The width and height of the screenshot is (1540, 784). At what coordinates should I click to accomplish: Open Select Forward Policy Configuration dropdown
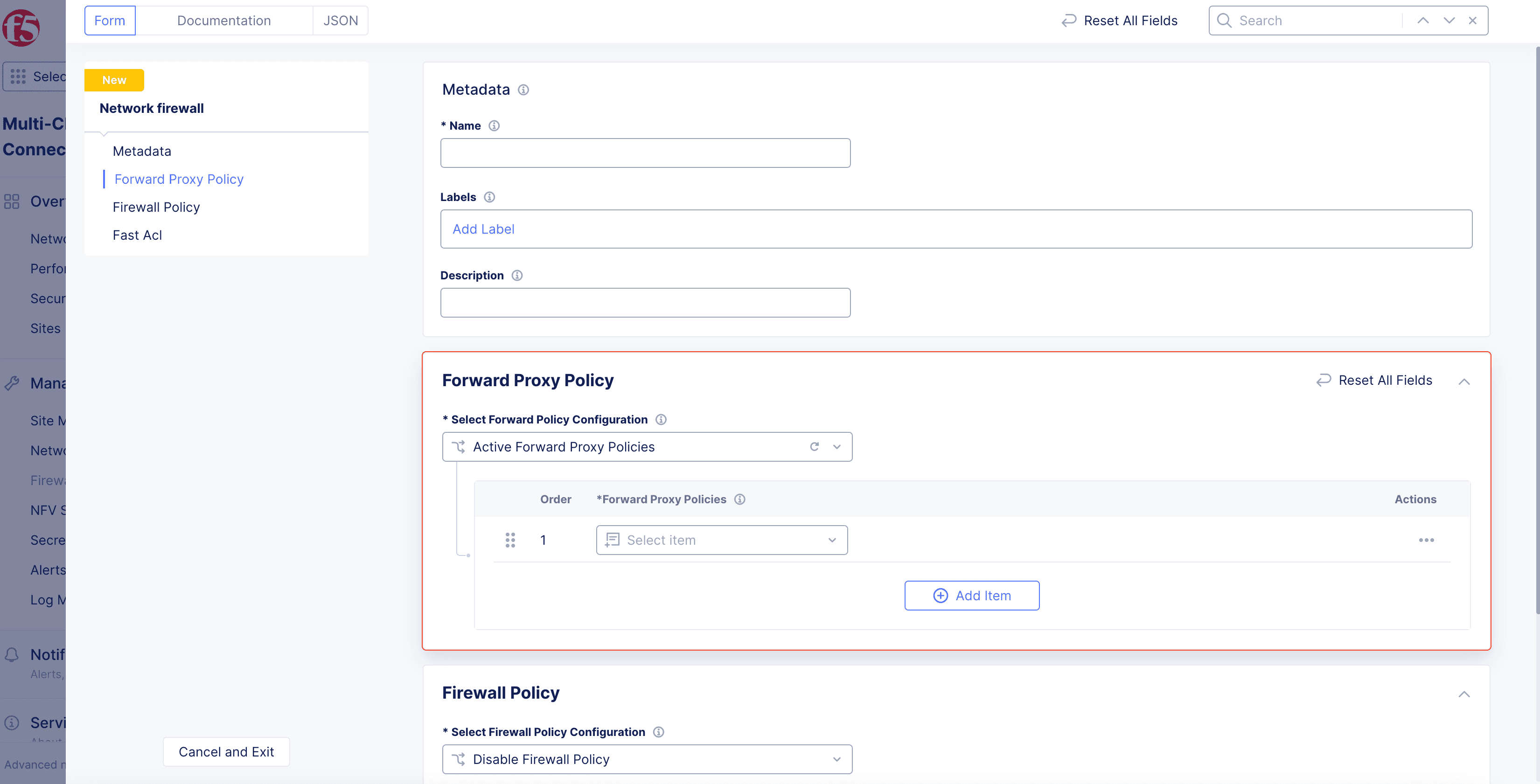point(836,447)
